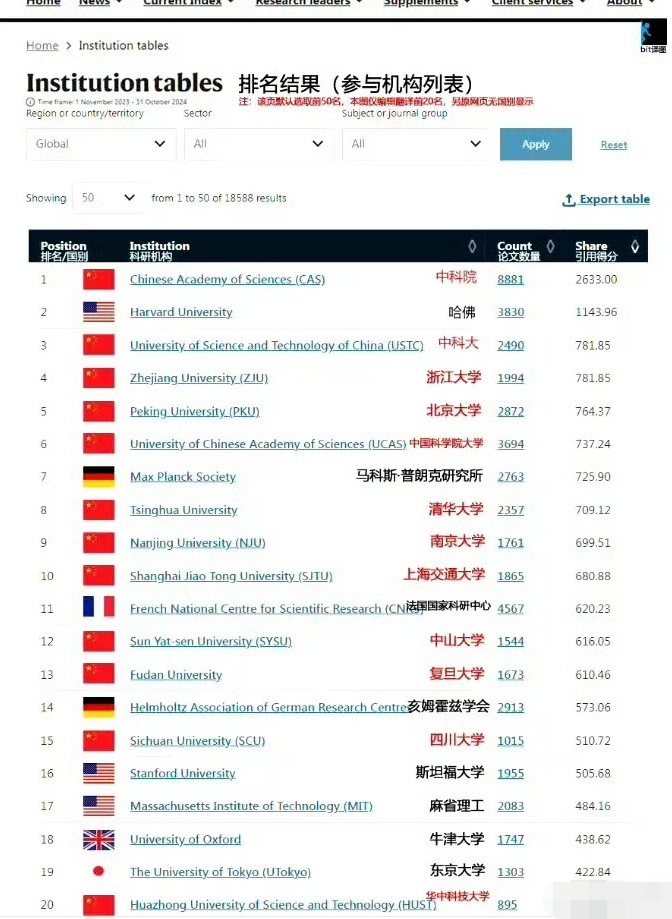
Task: Click the China flag in the Fudan University row
Action: click(98, 675)
